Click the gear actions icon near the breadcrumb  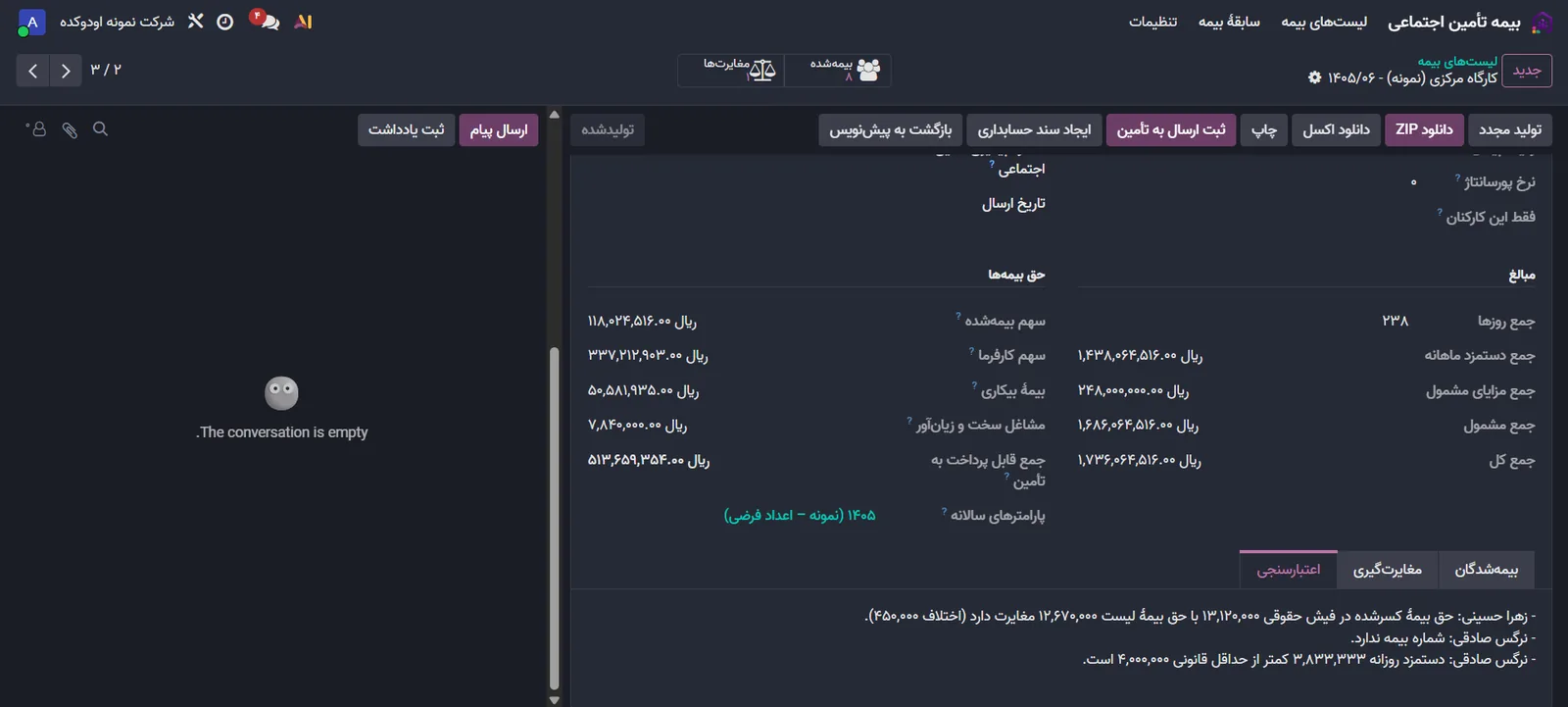point(1314,77)
